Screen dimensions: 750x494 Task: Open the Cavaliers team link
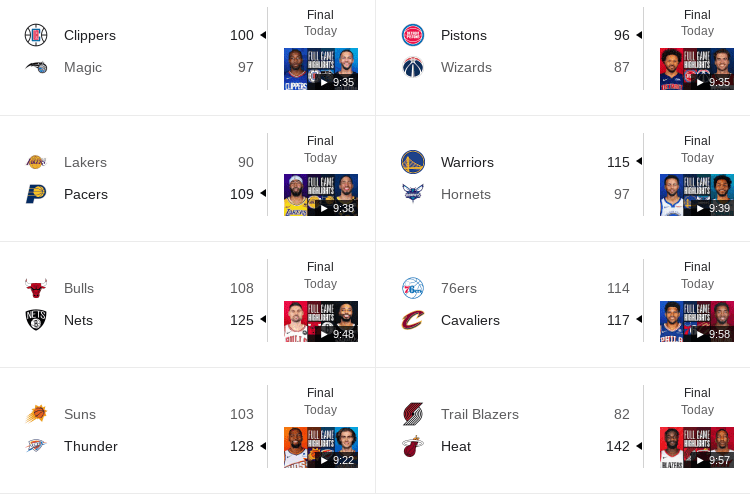coord(470,320)
